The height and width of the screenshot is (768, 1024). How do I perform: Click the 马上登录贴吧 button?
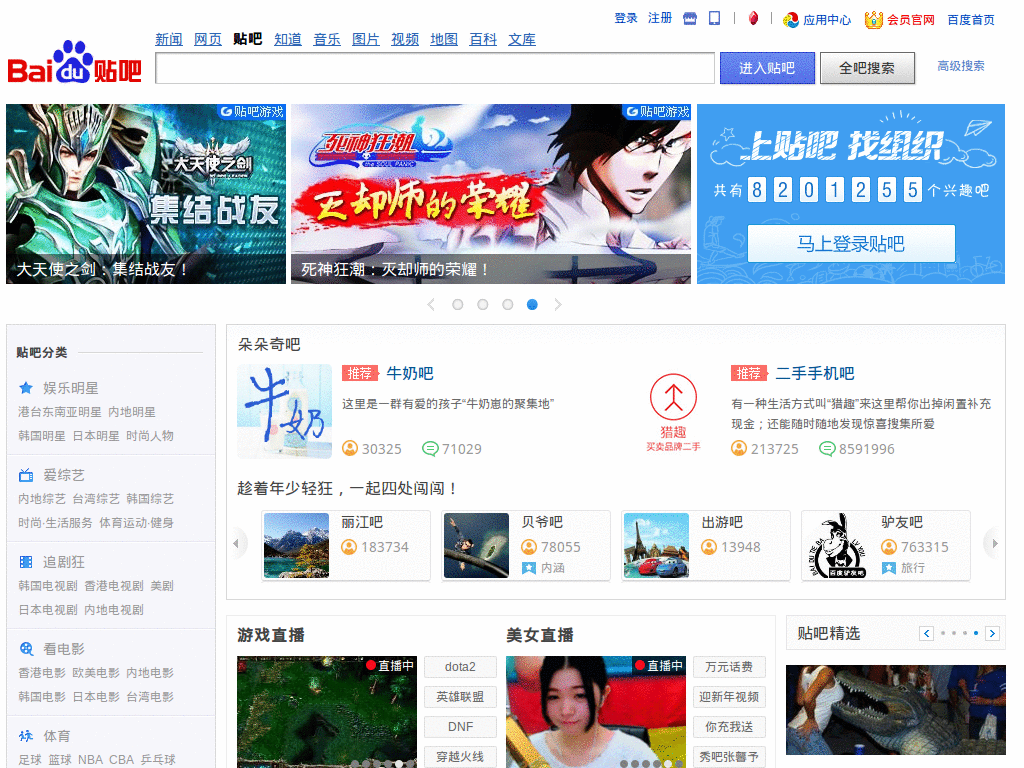pos(851,244)
